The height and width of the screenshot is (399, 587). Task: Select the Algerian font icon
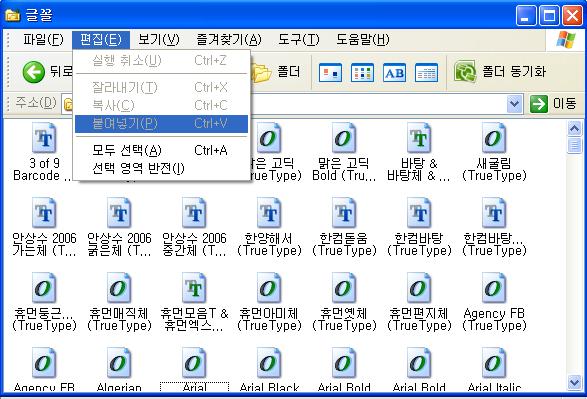tap(119, 363)
